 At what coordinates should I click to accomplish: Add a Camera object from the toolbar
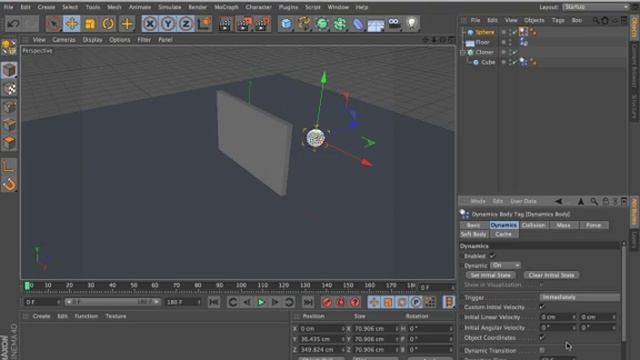click(x=394, y=24)
